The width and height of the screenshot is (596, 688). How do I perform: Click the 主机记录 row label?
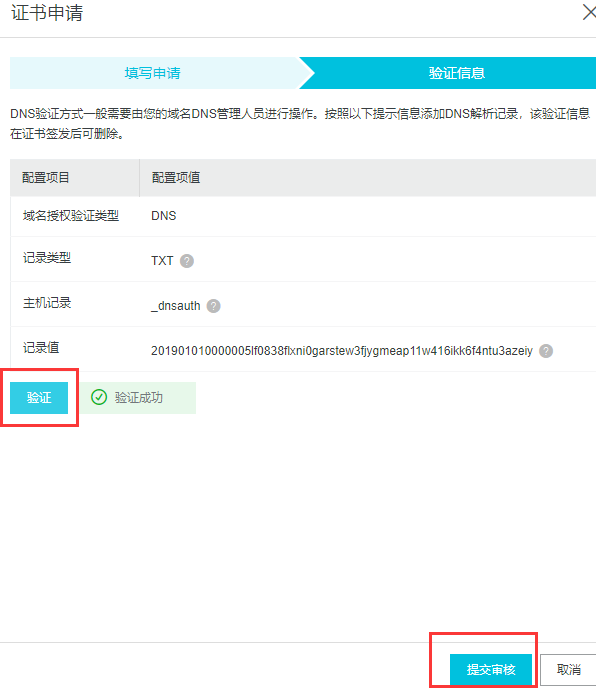(47, 303)
